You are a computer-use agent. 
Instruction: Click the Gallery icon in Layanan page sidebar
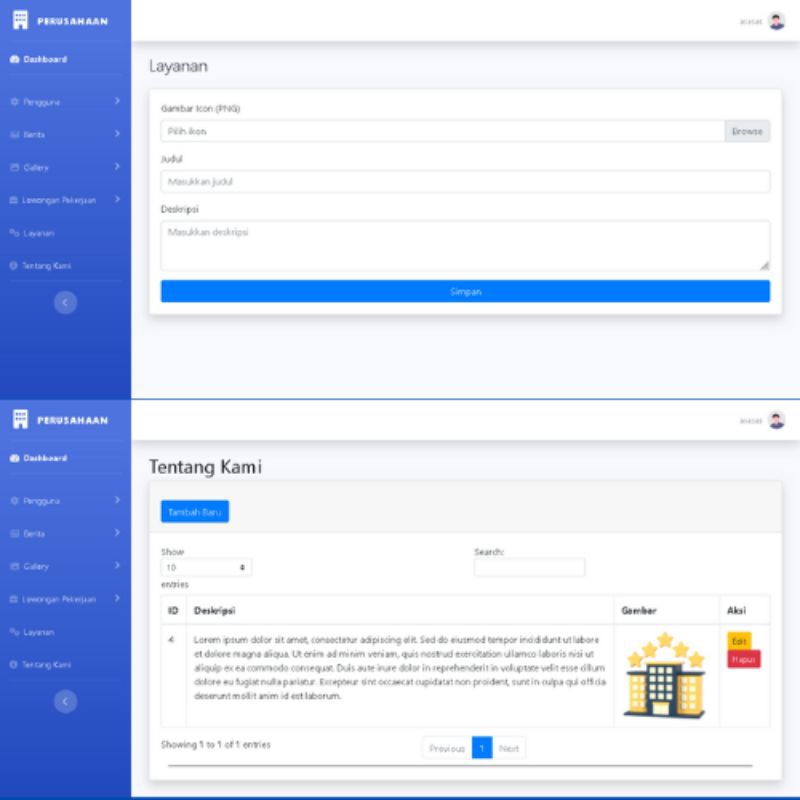(x=14, y=167)
